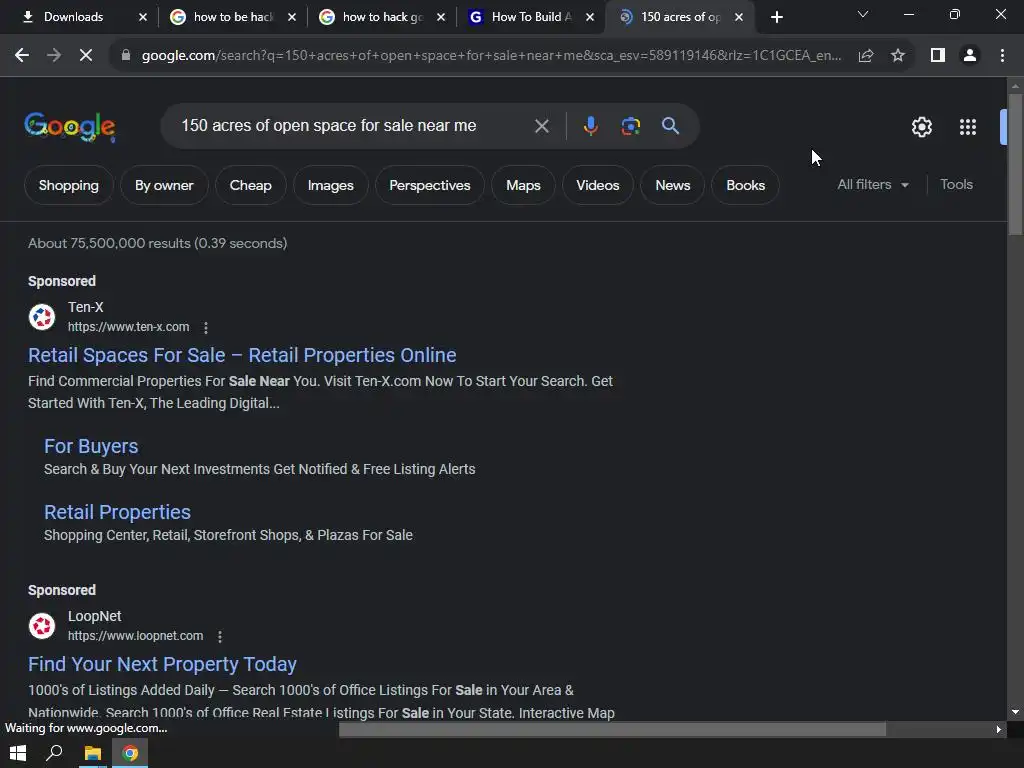Click the horizontal scrollbar right arrow
Screen dimensions: 1024x768
click(999, 729)
